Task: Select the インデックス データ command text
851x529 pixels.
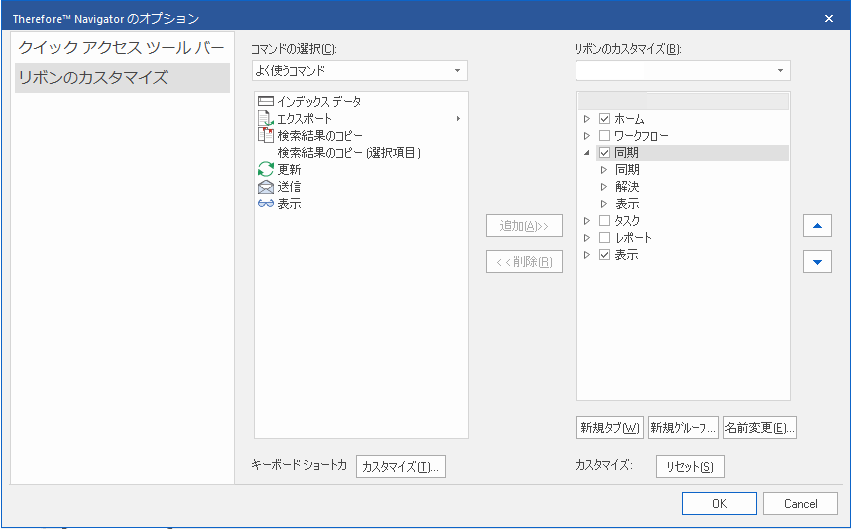Action: coord(319,101)
